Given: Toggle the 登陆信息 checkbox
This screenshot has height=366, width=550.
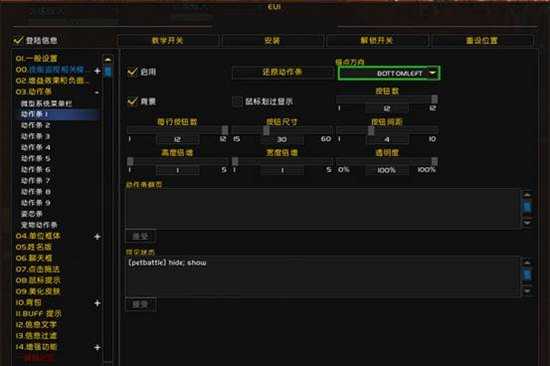Looking at the screenshot, I should [18, 40].
